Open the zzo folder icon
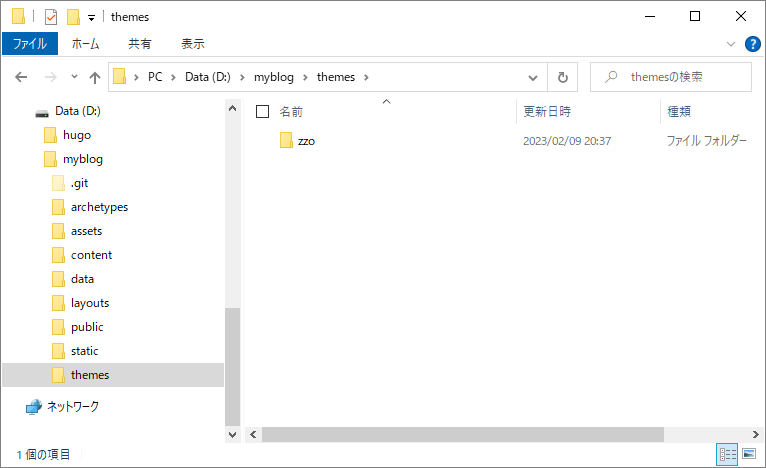The width and height of the screenshot is (766, 468). coord(286,141)
